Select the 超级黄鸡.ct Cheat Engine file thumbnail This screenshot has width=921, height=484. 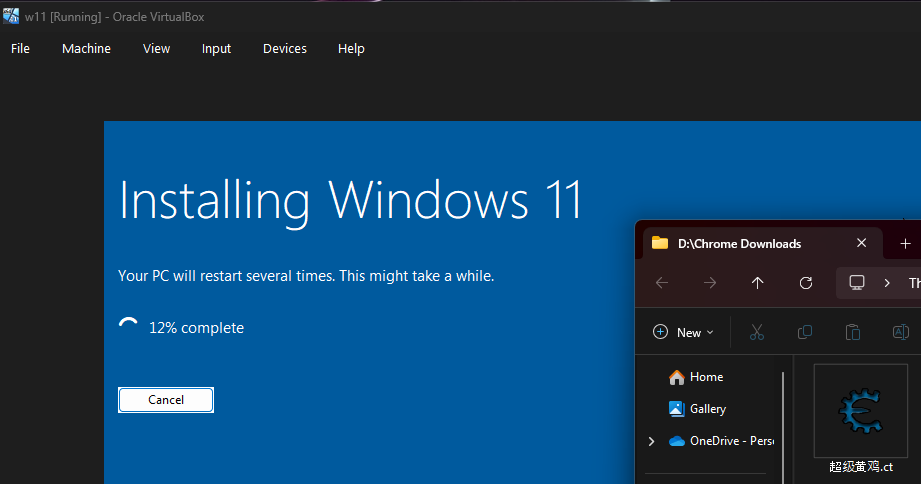click(x=861, y=411)
